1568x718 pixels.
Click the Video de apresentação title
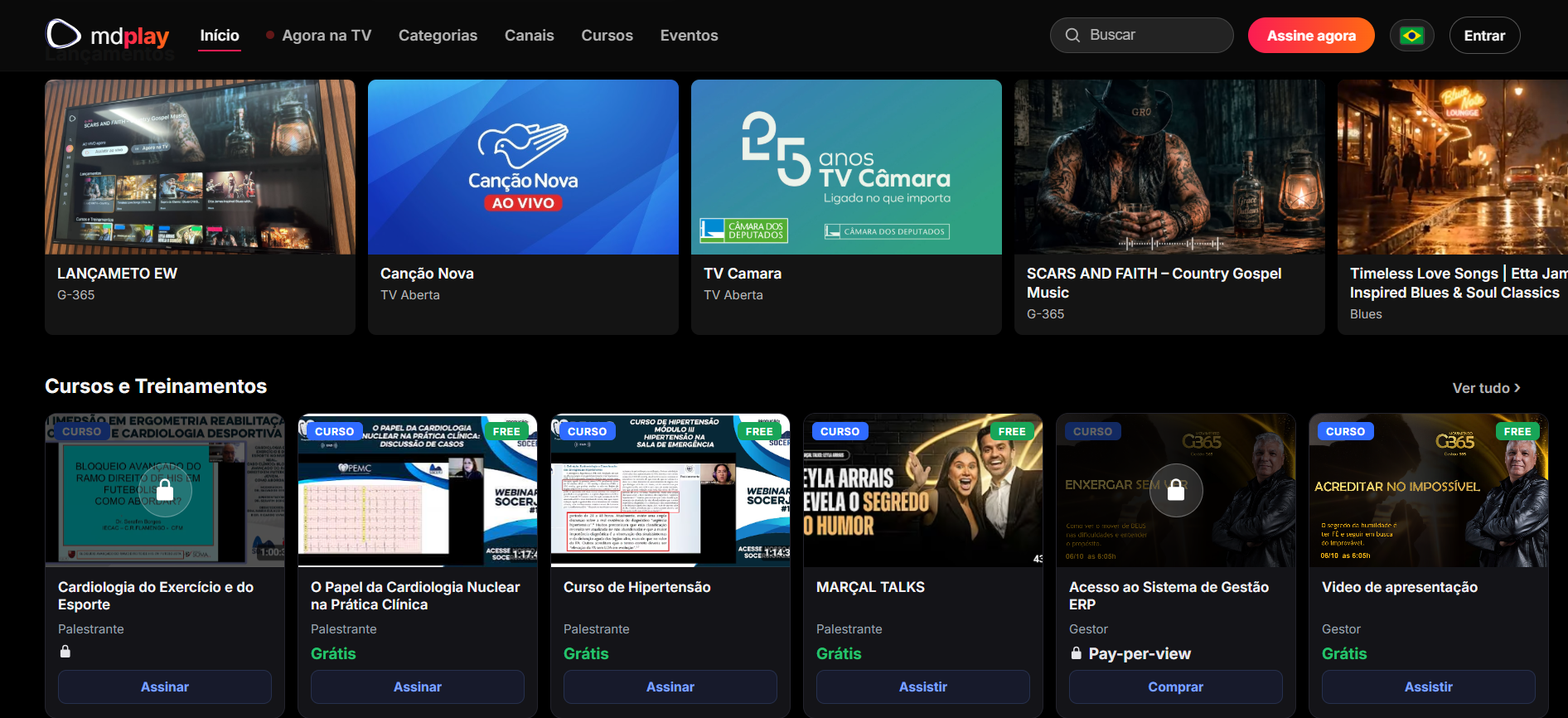1400,587
